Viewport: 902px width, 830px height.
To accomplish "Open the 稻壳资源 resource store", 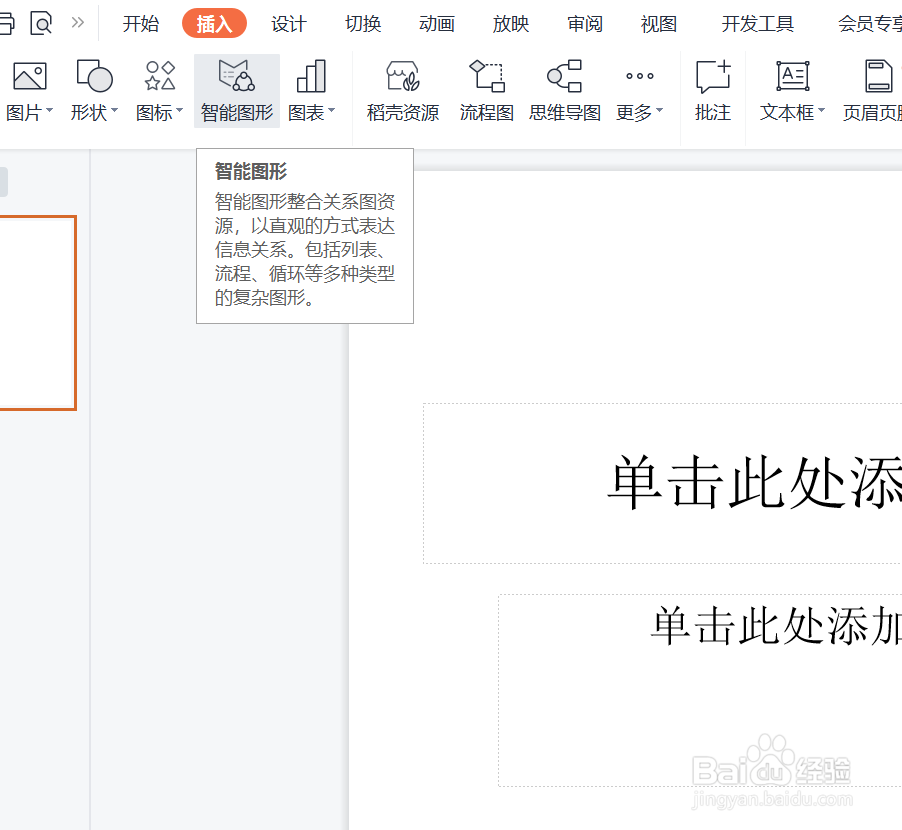I will pos(401,90).
